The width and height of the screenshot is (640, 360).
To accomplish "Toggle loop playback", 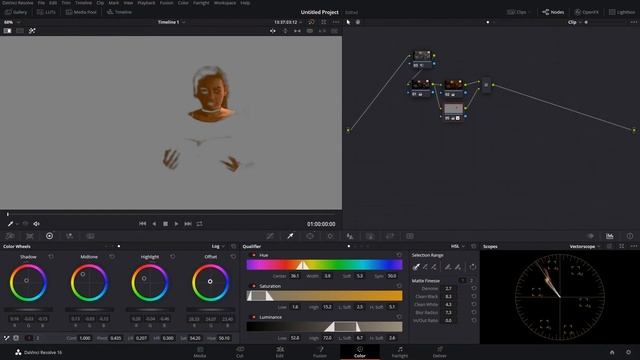I will pyautogui.click(x=200, y=224).
